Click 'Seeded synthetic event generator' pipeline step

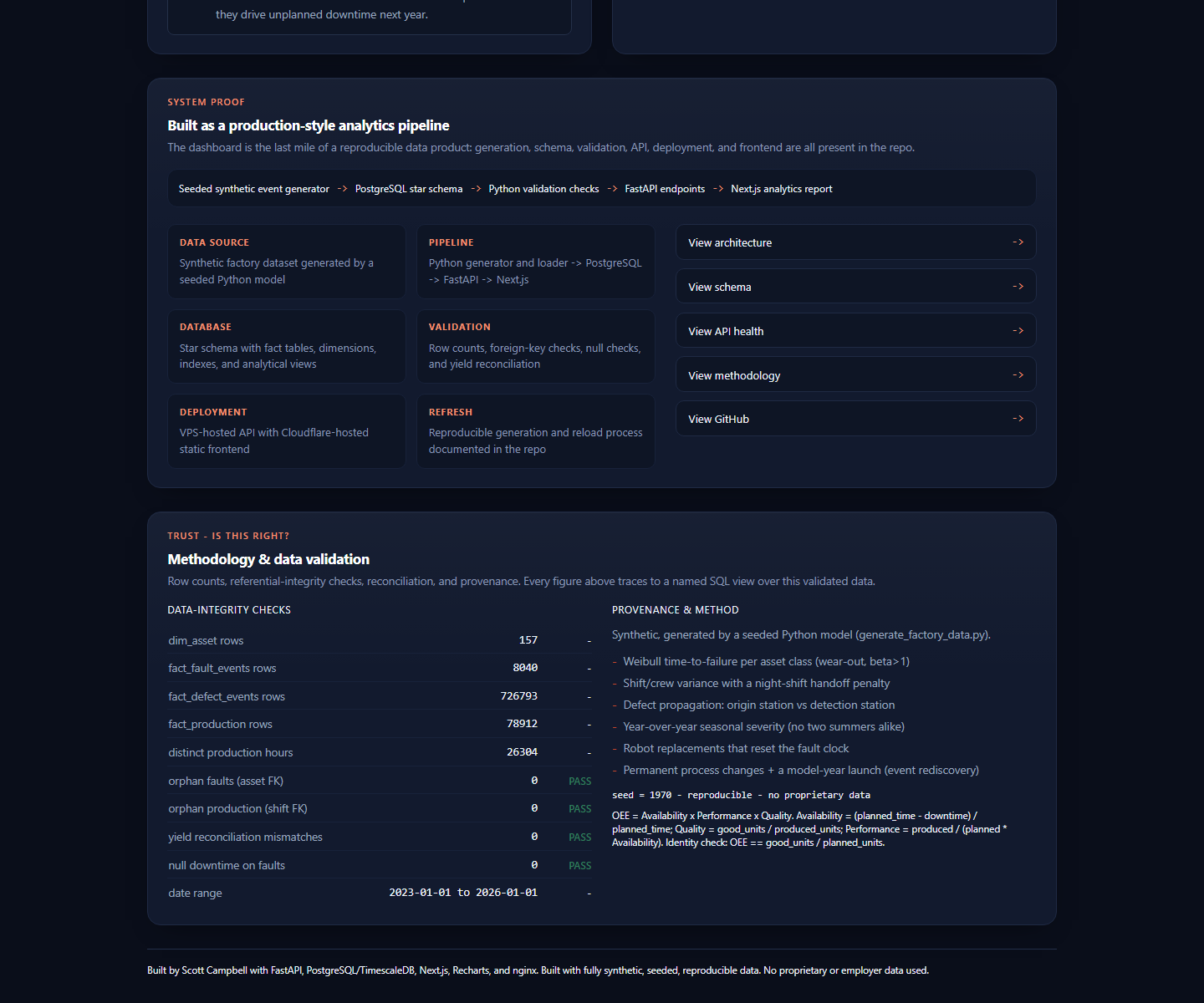(x=254, y=189)
